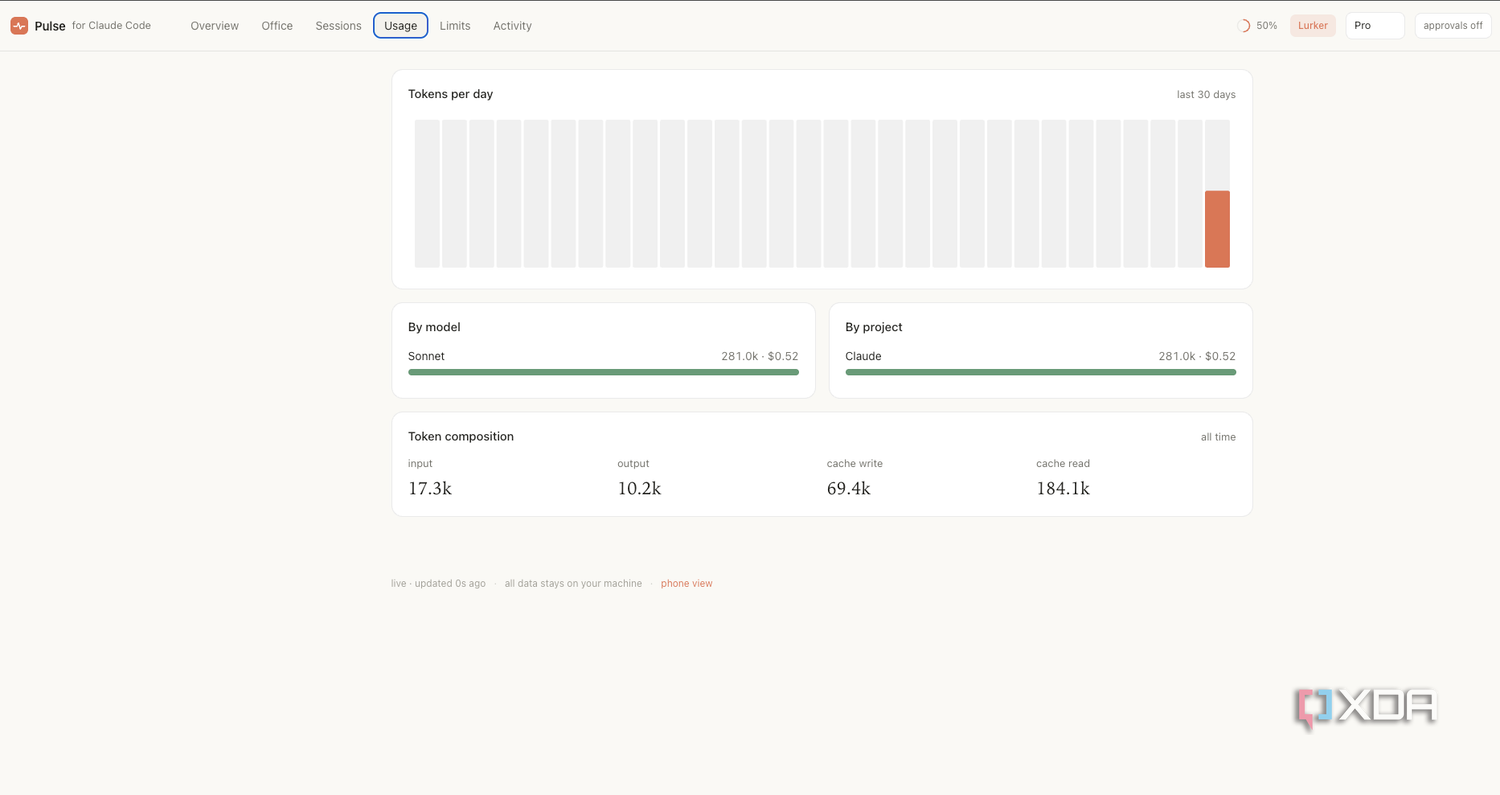Click the Claude project green usage bar
The height and width of the screenshot is (795, 1500).
pos(1040,372)
